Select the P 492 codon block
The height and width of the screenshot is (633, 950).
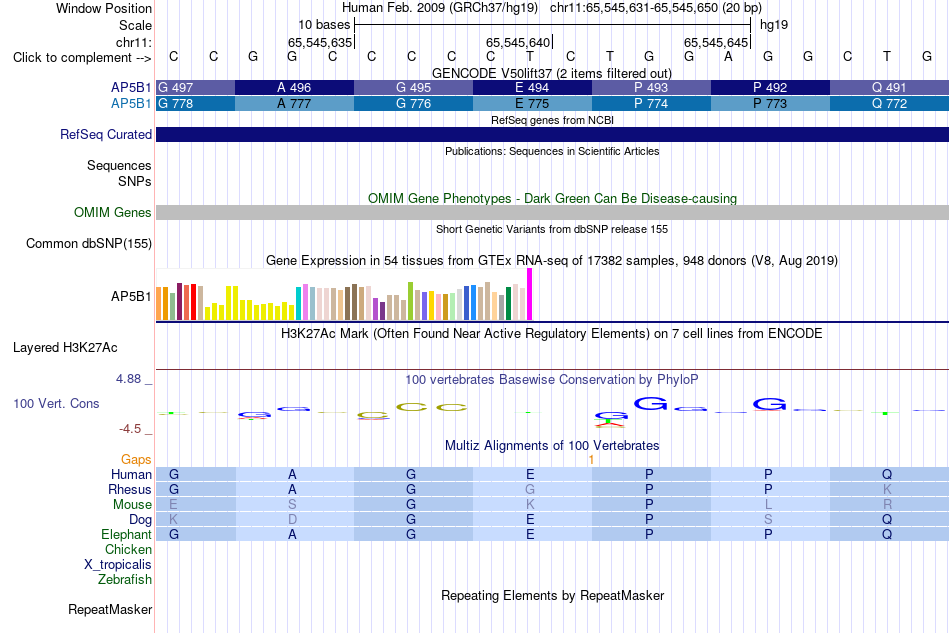[770, 88]
